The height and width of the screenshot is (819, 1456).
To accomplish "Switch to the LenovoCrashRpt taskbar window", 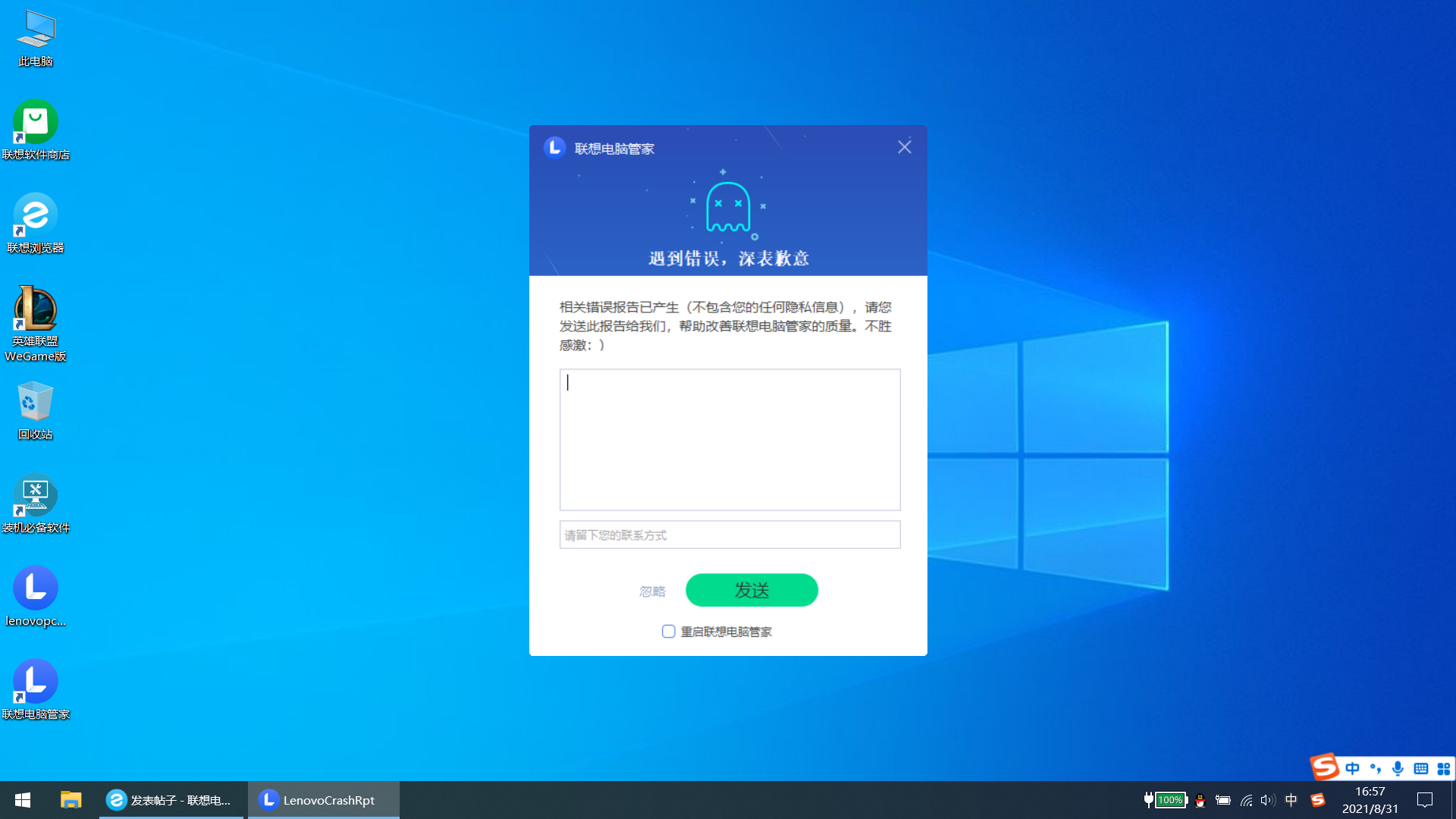I will pyautogui.click(x=324, y=800).
